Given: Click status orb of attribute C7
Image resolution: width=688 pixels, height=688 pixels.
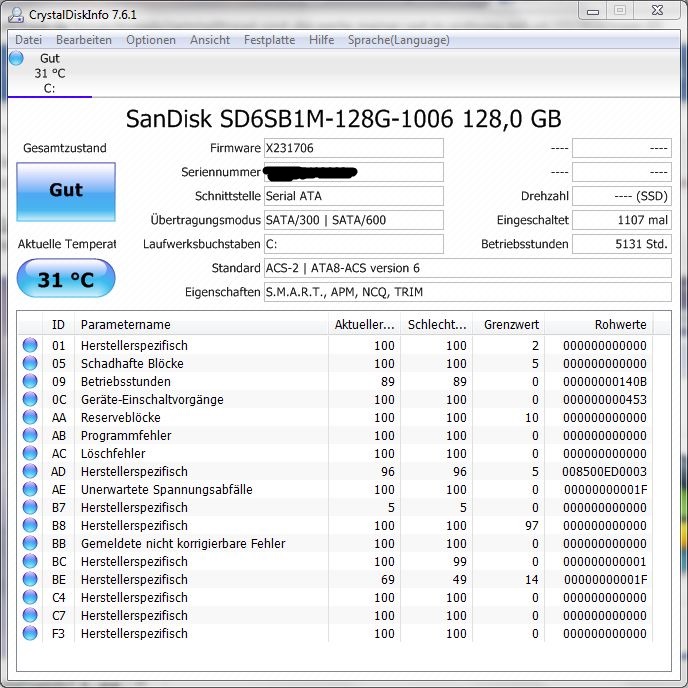Looking at the screenshot, I should pyautogui.click(x=30, y=615).
